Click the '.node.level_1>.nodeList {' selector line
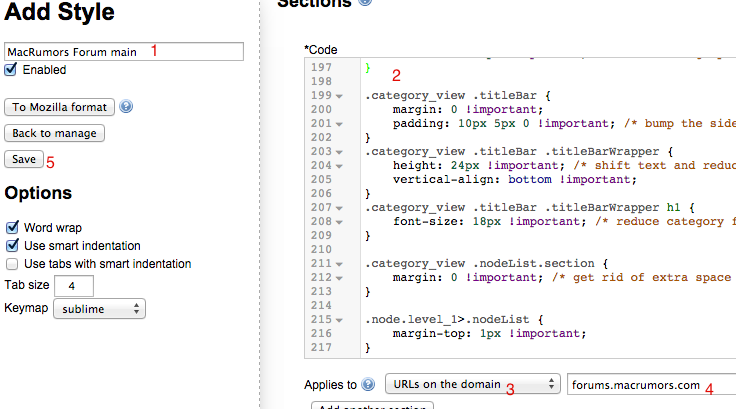736x409 pixels. pos(454,319)
